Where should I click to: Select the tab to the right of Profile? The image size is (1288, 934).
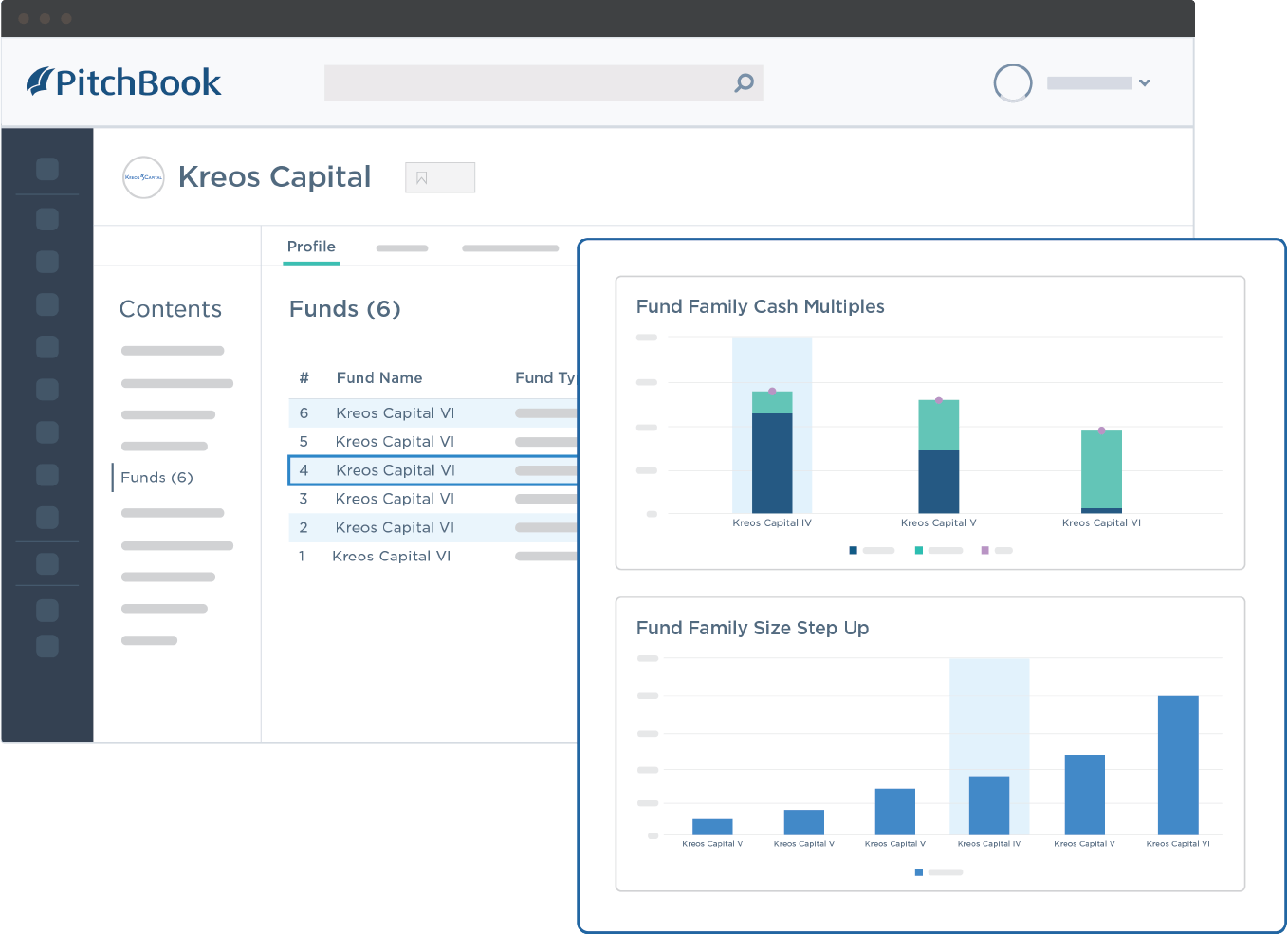point(402,247)
